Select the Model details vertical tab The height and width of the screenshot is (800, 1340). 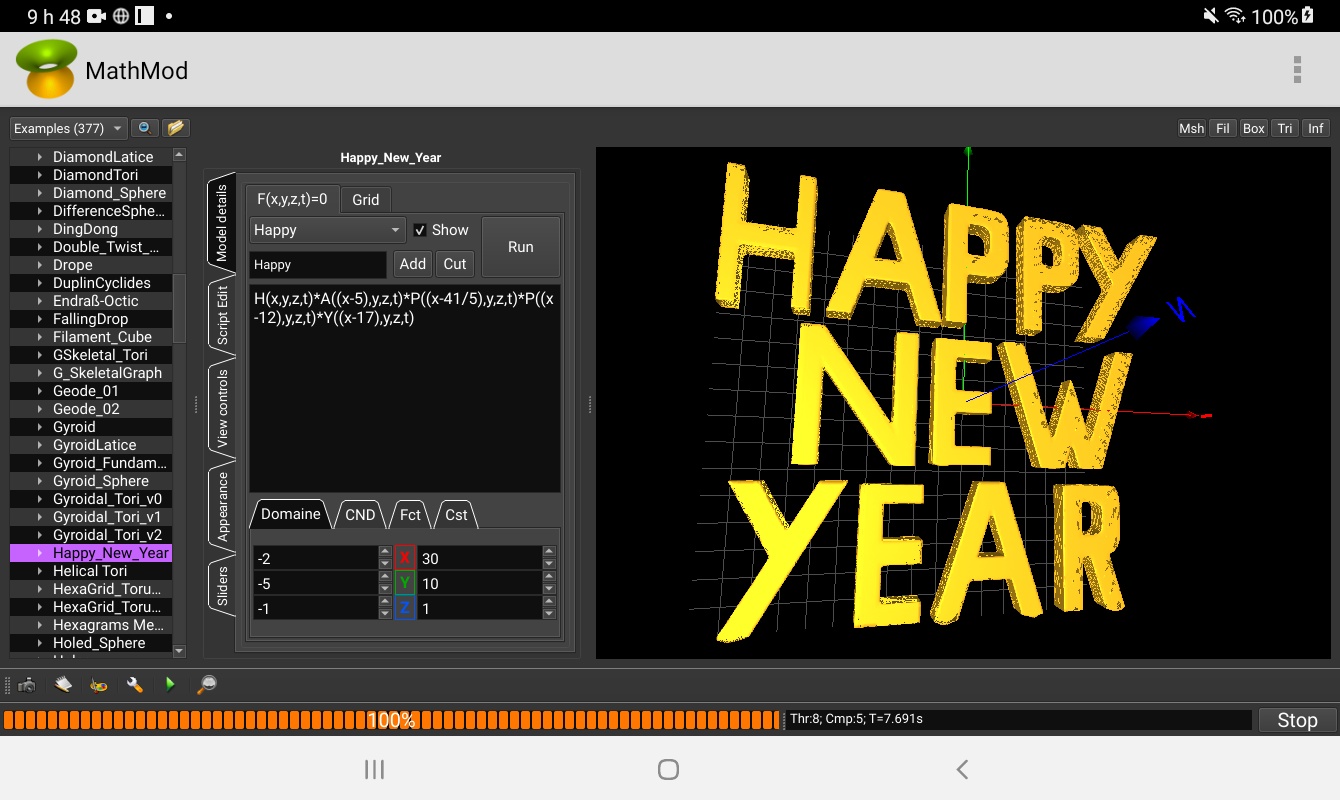pos(221,221)
